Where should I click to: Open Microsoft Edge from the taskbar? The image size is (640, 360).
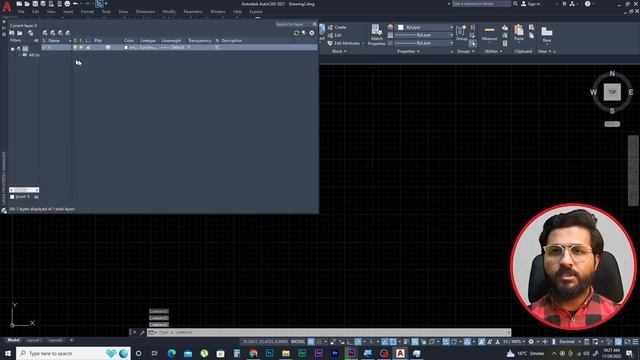pos(171,353)
